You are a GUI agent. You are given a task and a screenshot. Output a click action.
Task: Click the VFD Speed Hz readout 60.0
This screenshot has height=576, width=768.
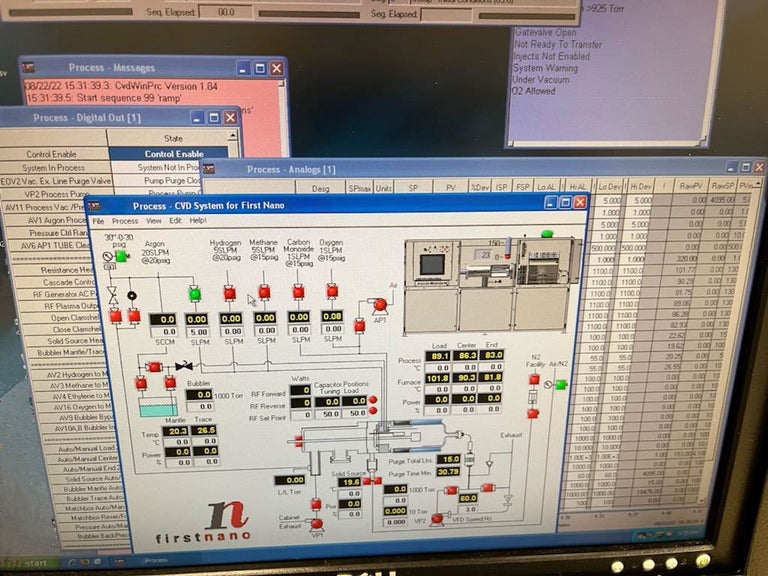pyautogui.click(x=468, y=498)
